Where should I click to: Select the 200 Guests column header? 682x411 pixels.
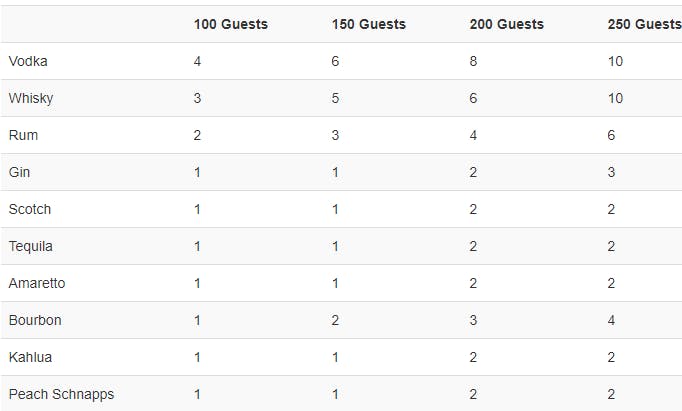(507, 24)
